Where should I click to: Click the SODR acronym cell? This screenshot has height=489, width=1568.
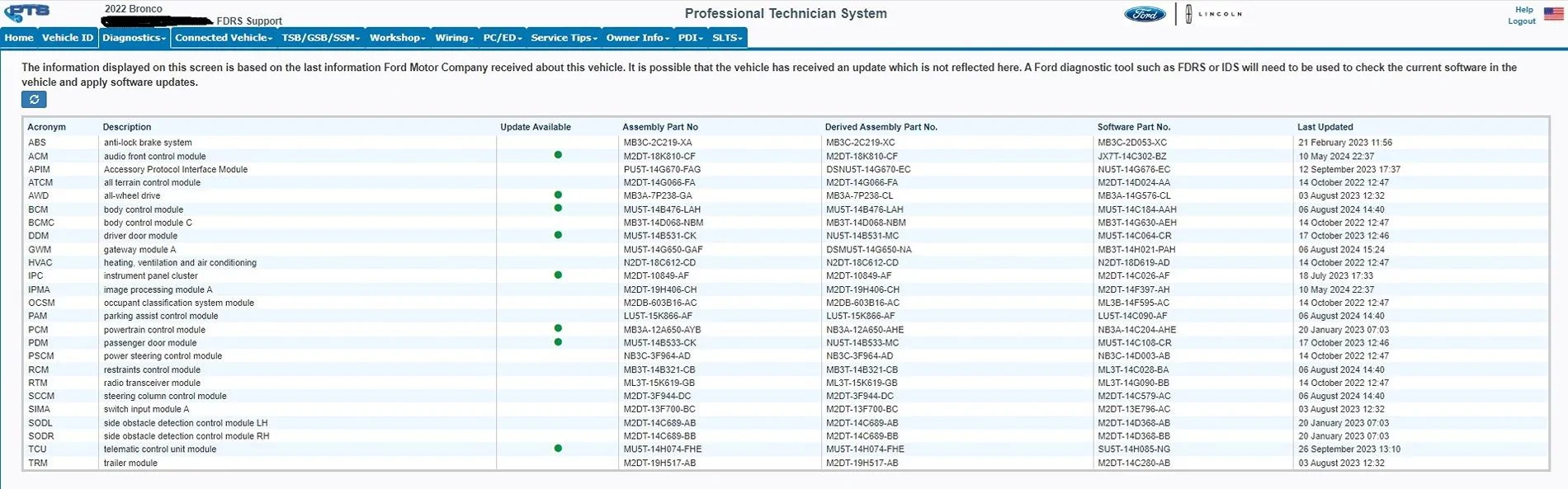[41, 435]
